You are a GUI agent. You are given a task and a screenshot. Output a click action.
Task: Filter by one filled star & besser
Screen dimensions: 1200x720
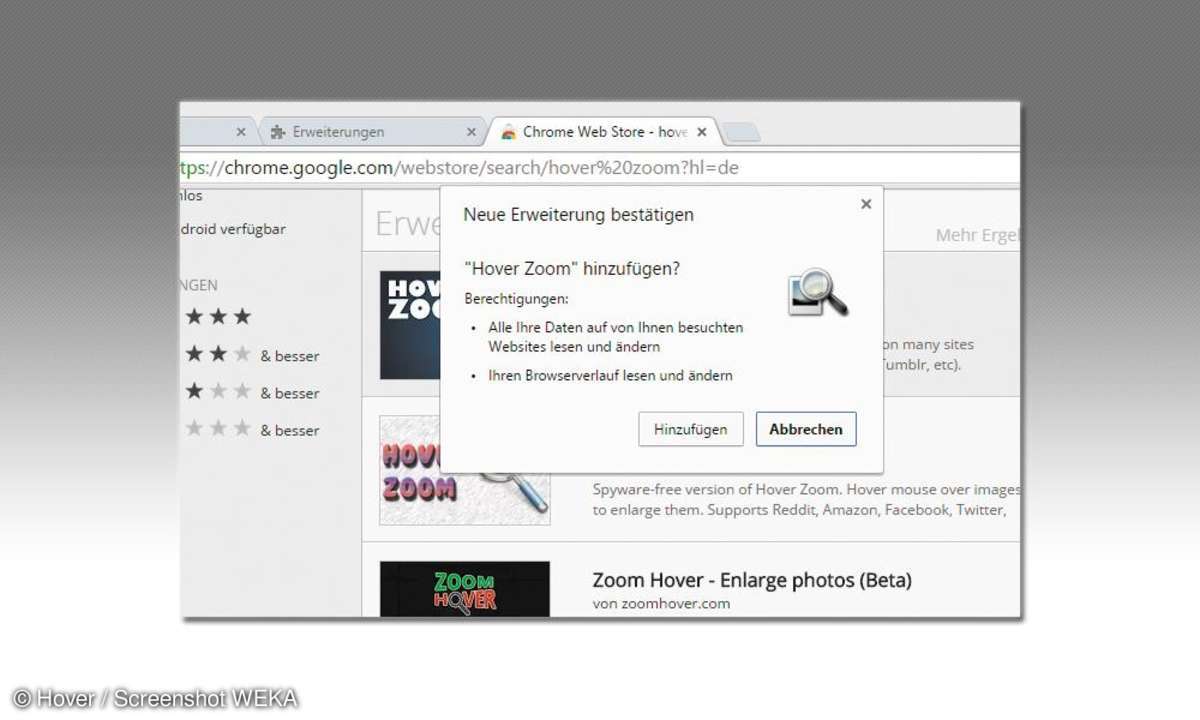coord(252,393)
